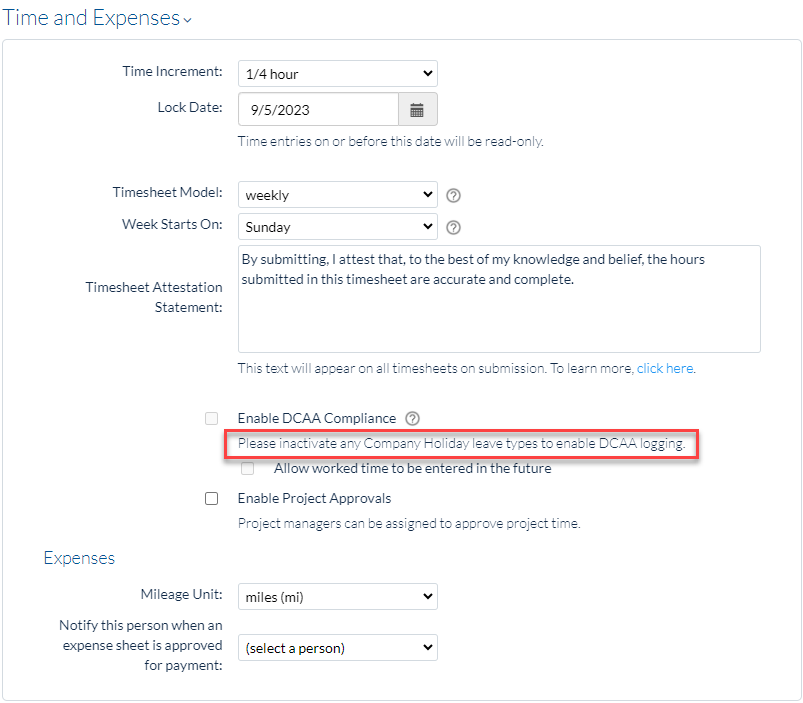
Task: Click the Expenses section header
Action: 79,558
